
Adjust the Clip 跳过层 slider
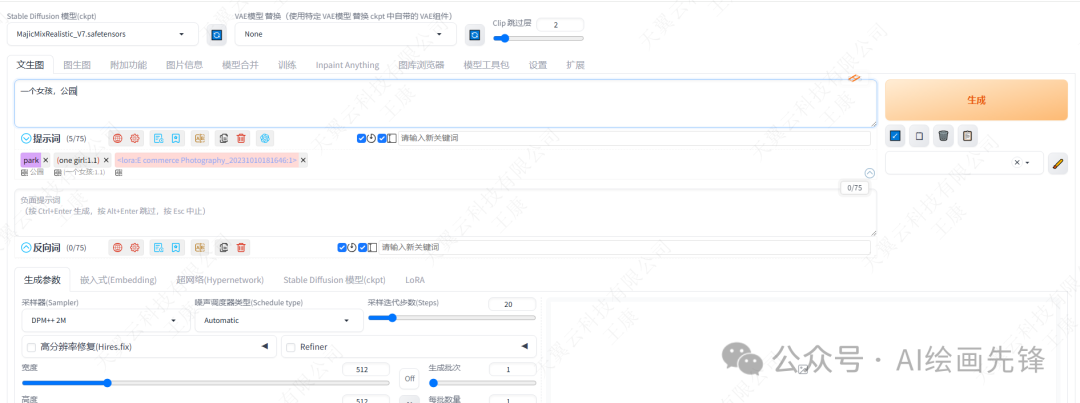pos(538,39)
